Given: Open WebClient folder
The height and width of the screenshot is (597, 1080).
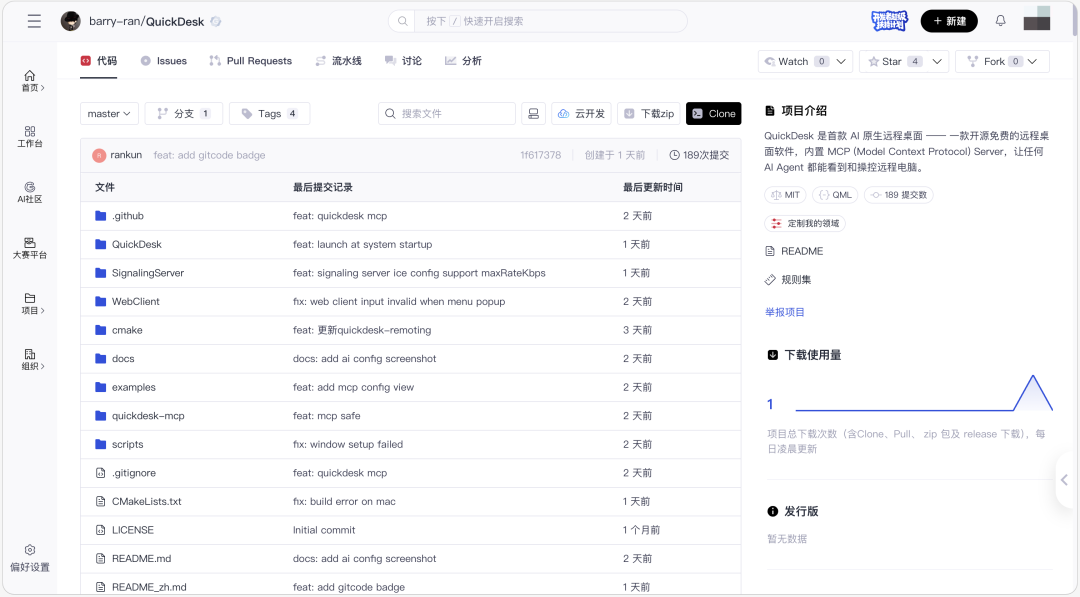Looking at the screenshot, I should tap(136, 302).
